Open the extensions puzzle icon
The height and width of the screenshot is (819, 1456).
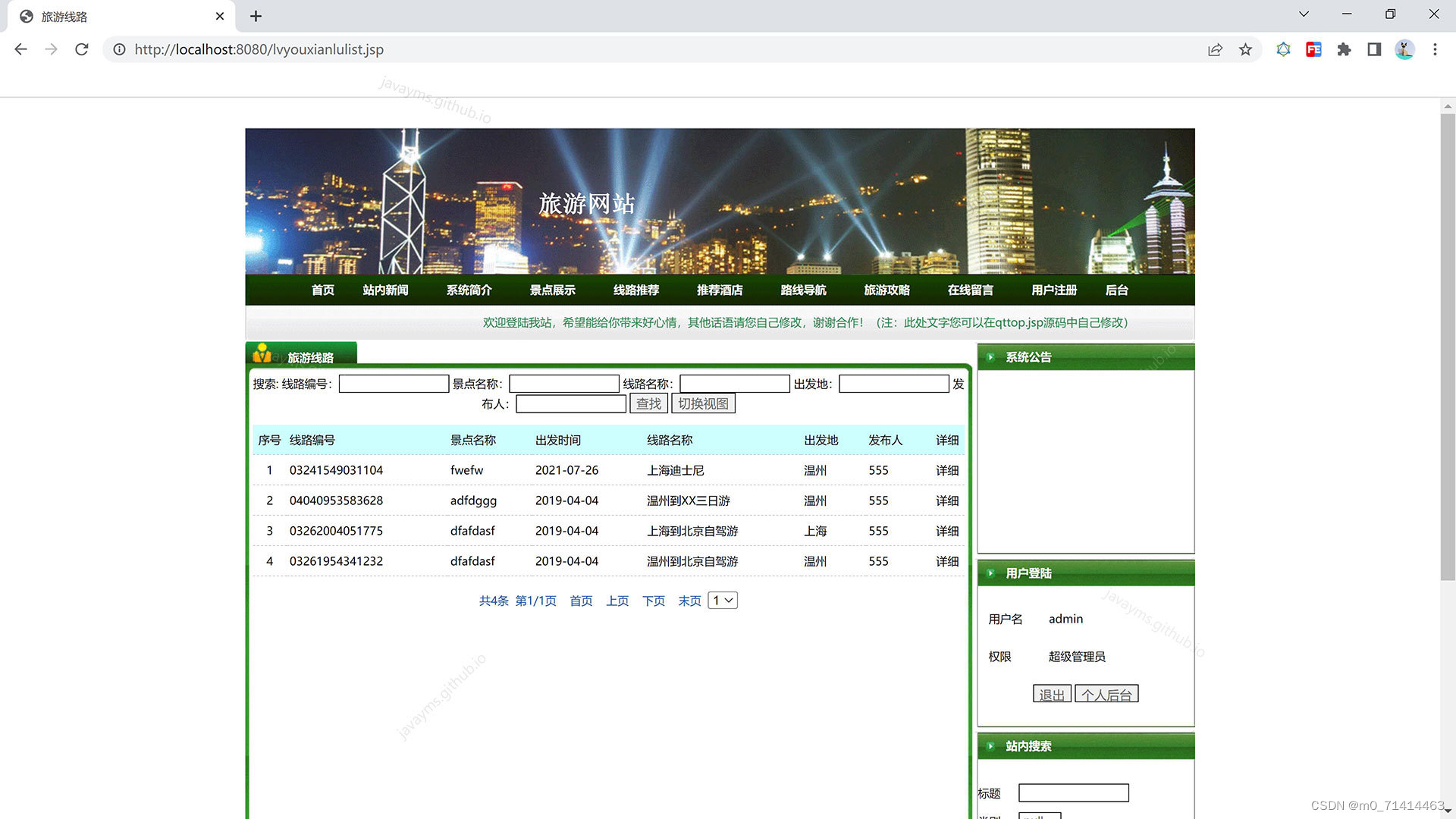(1344, 49)
